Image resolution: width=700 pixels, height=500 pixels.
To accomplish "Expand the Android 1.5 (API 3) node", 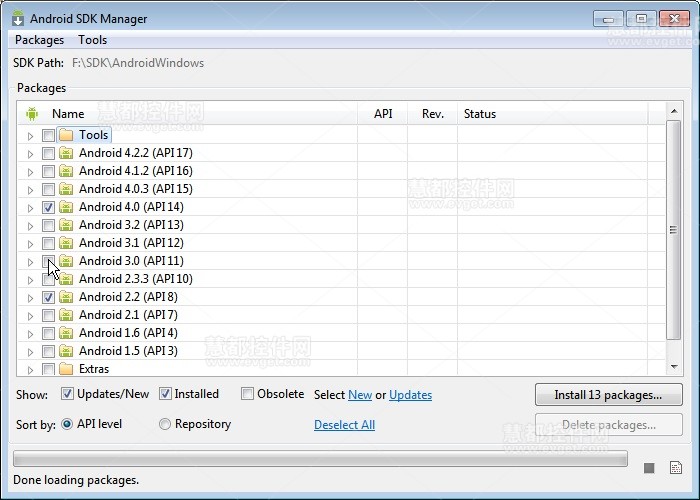I will click(x=30, y=352).
